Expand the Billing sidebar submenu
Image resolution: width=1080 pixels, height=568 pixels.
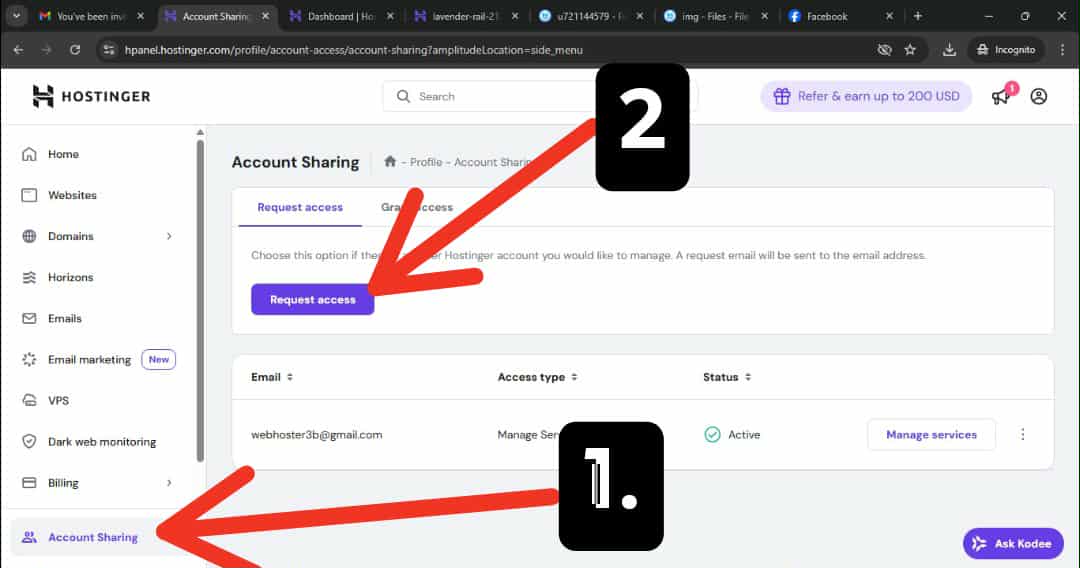tap(169, 483)
